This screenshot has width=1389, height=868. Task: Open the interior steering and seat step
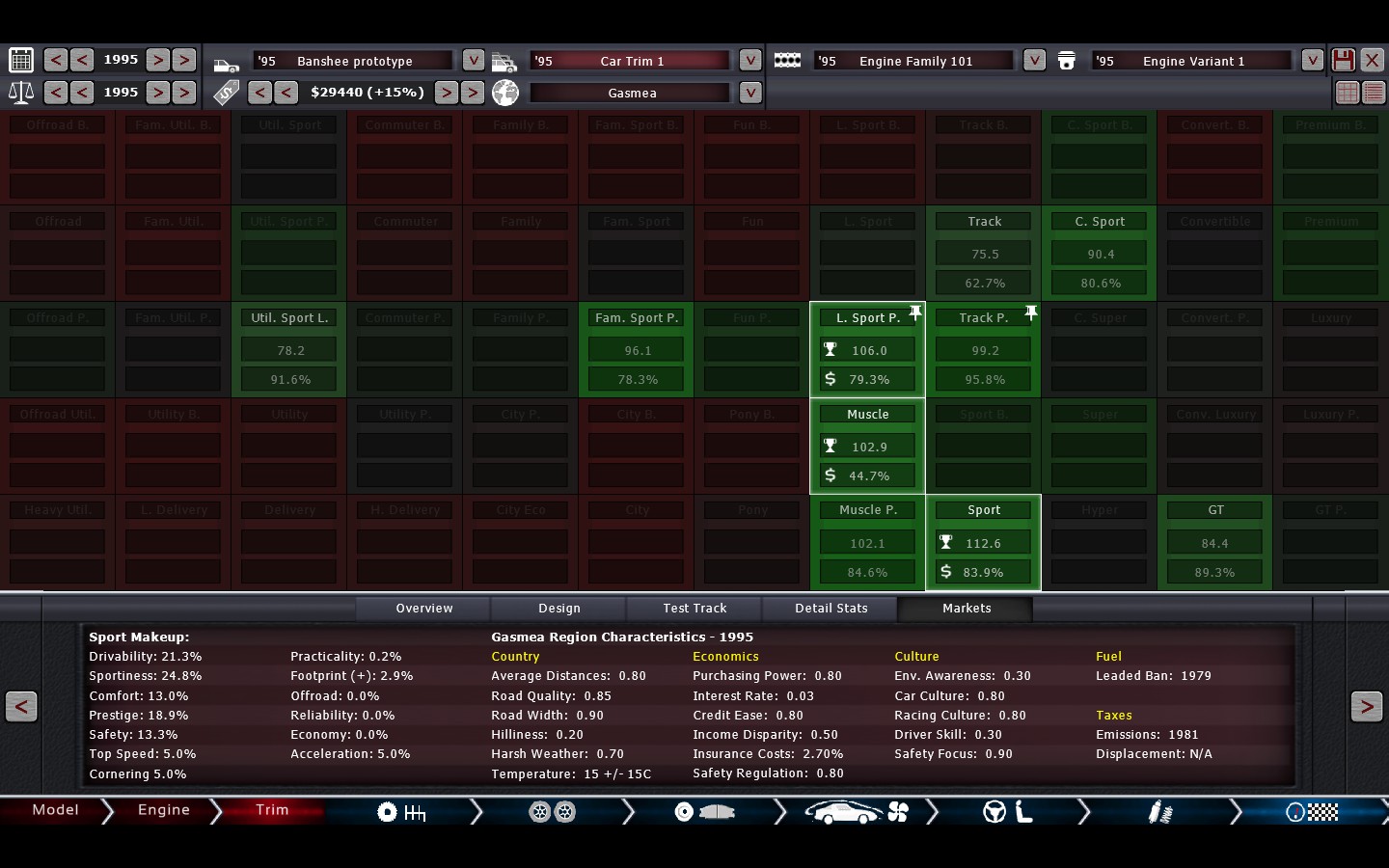pos(1008,812)
